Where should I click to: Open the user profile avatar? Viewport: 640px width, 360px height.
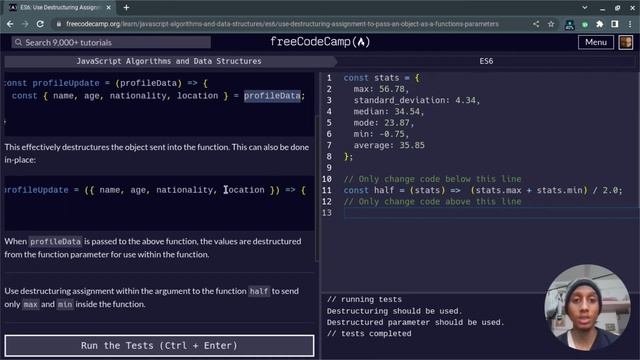click(626, 42)
